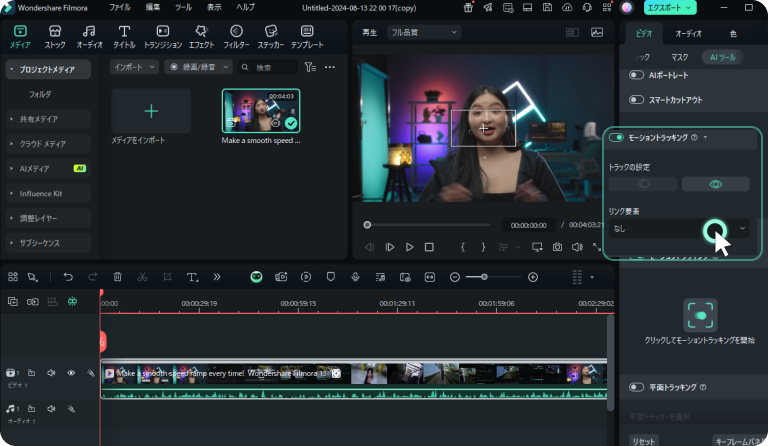
Task: Open the ステッカー (Stickers) tool
Action: click(271, 37)
